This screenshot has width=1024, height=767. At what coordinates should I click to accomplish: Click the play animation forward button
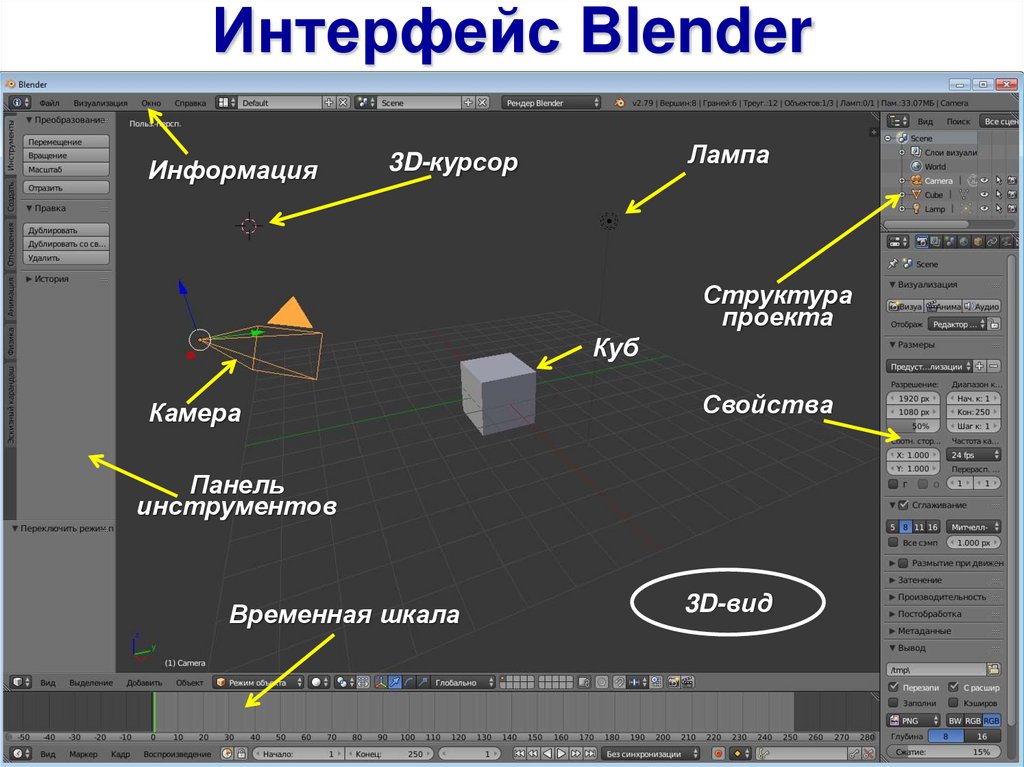tap(561, 754)
